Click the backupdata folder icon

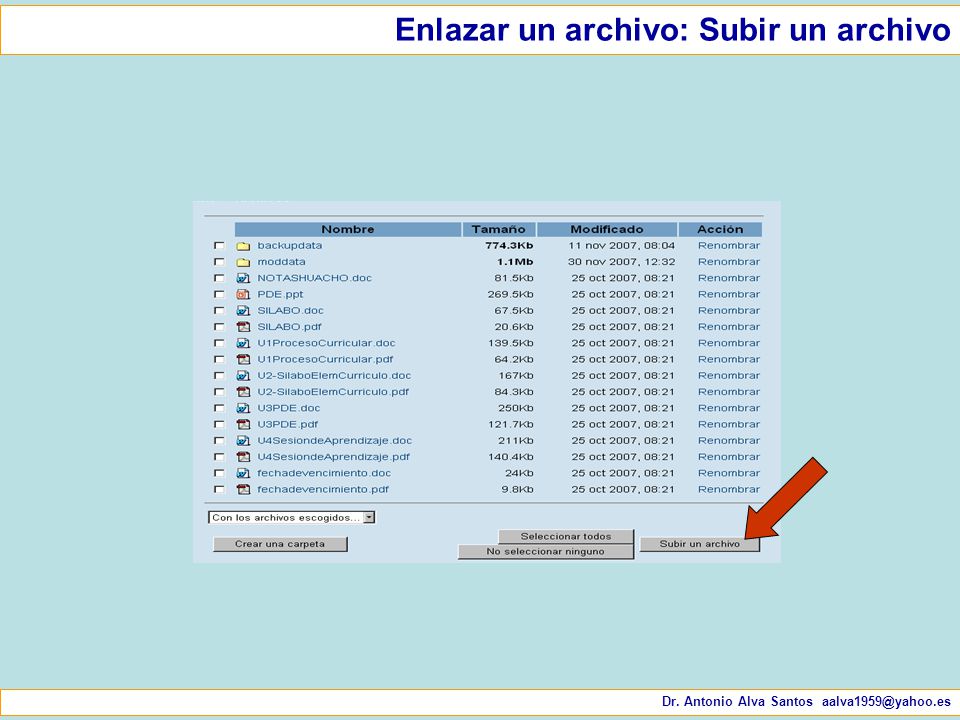tap(243, 246)
